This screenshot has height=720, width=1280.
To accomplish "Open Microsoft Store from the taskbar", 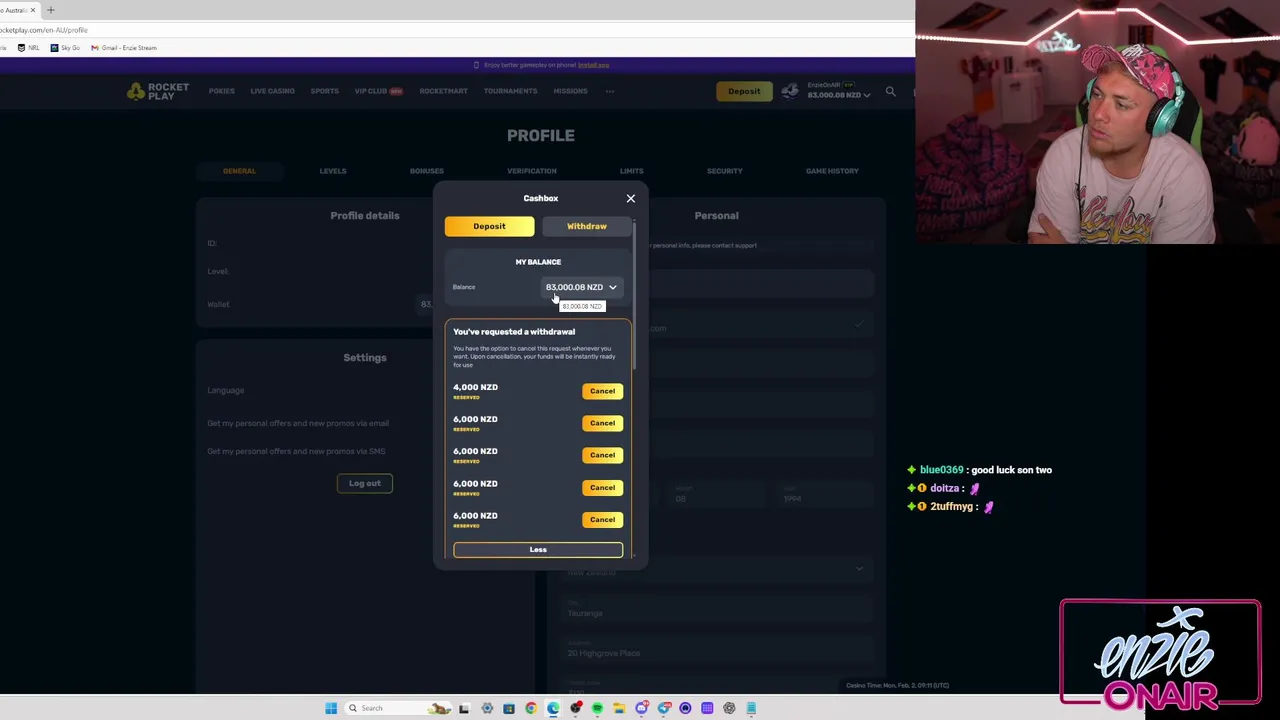I will pos(509,708).
